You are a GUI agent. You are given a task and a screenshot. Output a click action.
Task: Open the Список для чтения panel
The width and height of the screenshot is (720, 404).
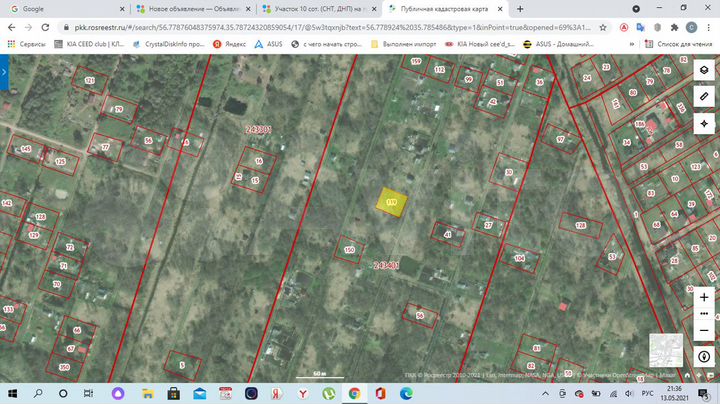click(x=678, y=44)
